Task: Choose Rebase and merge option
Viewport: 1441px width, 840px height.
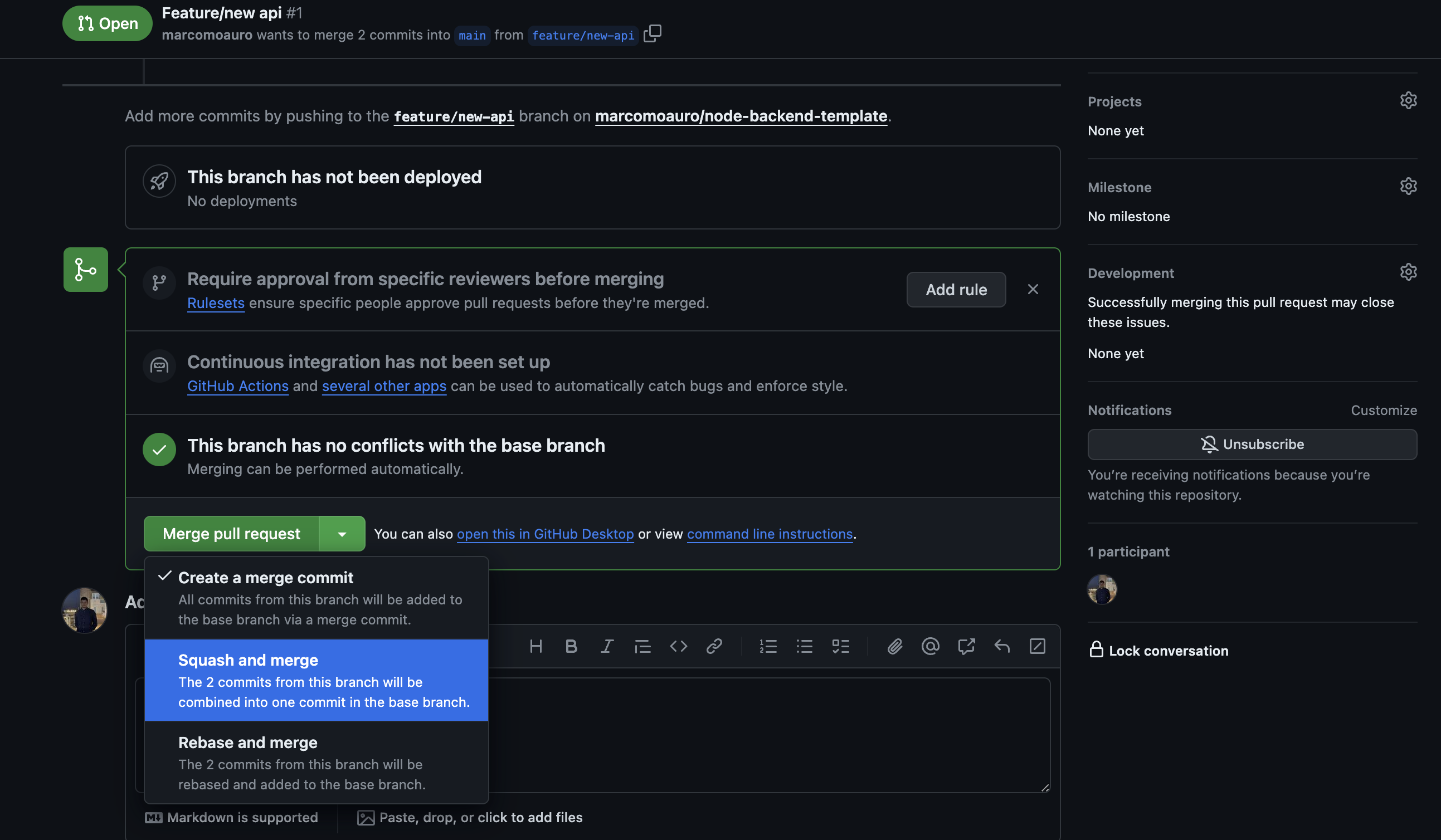Action: pos(247,743)
